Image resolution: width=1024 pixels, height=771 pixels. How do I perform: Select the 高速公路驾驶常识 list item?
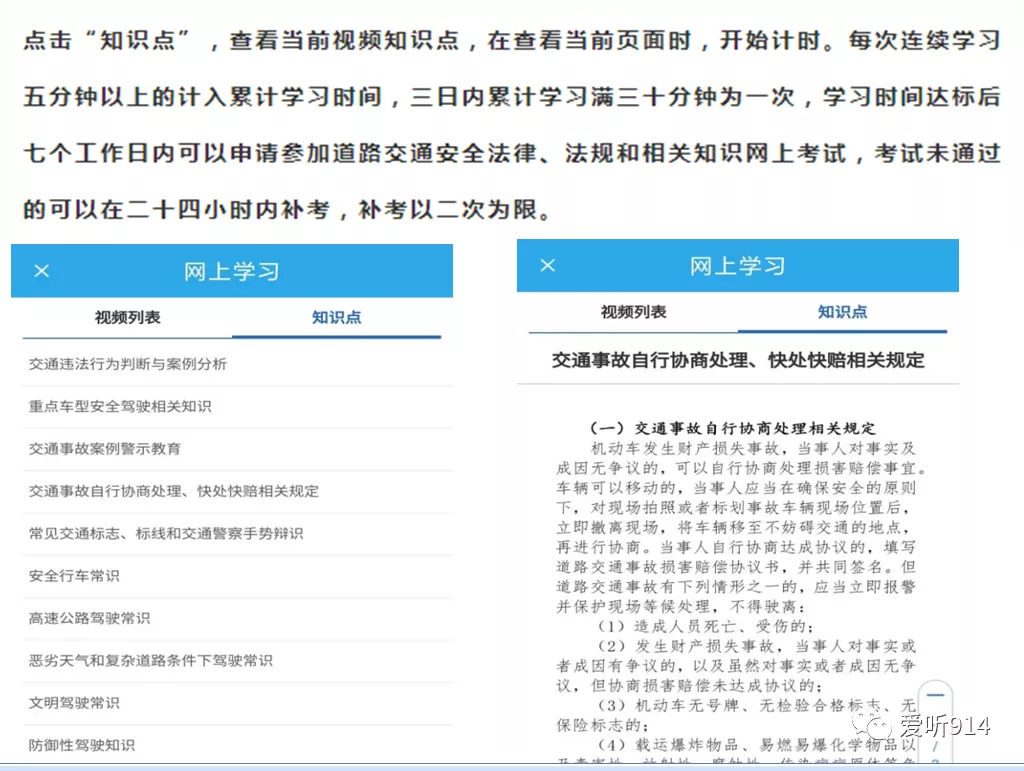coord(238,618)
